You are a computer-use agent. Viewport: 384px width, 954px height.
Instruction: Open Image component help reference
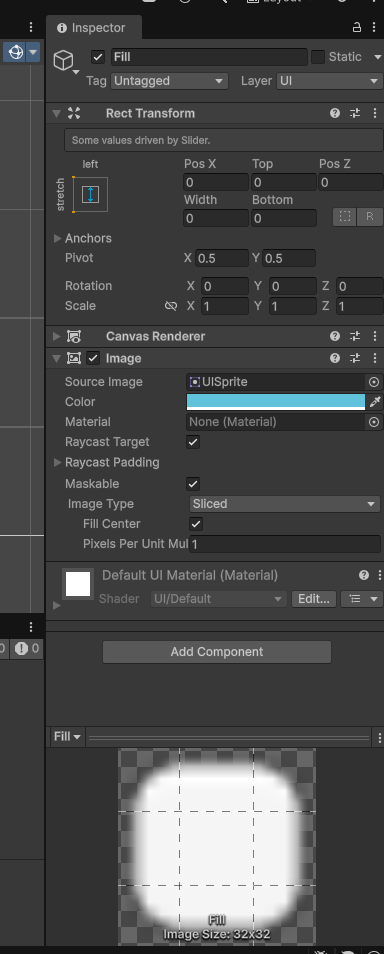tap(335, 358)
